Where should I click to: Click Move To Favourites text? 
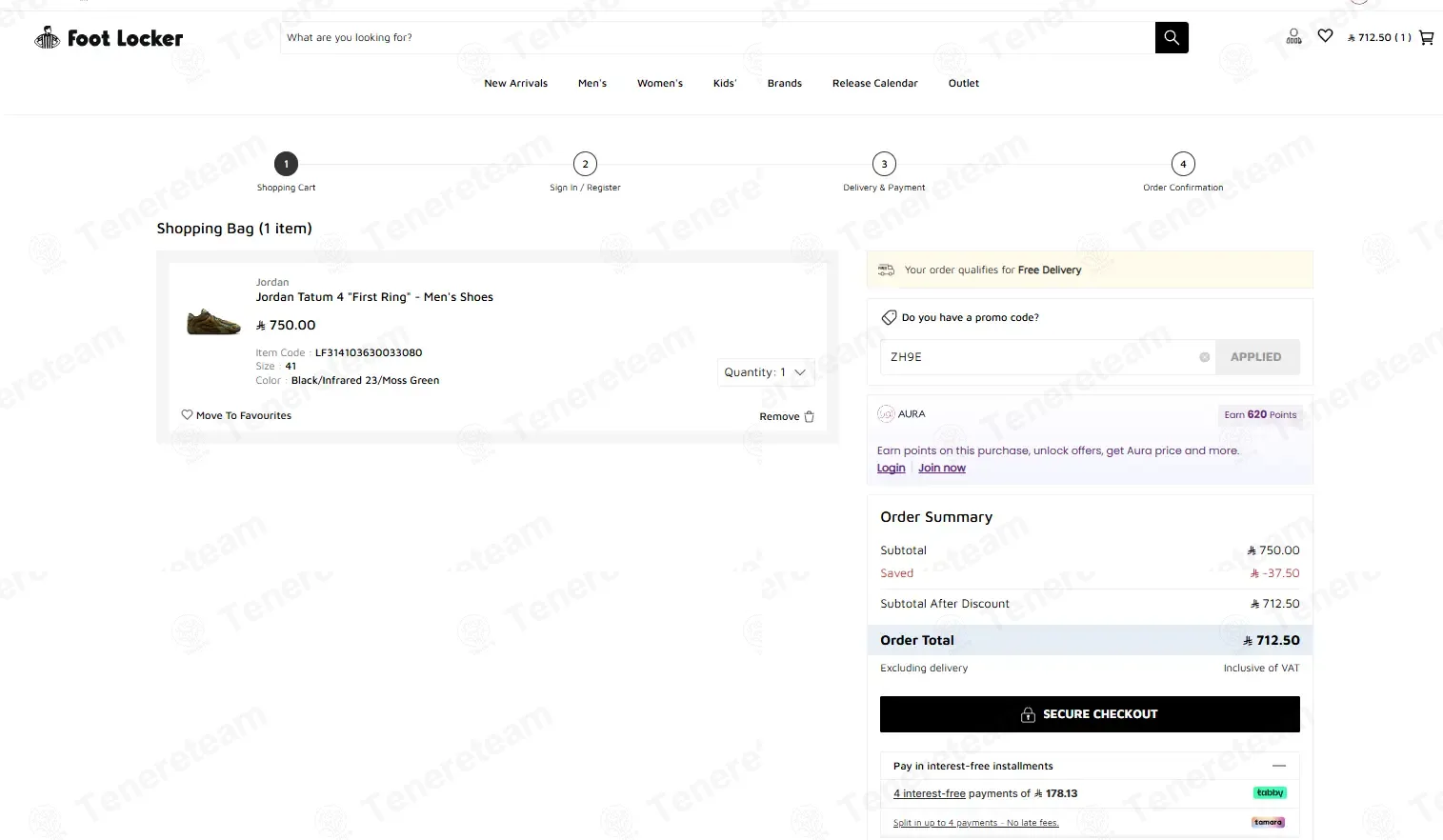244,416
